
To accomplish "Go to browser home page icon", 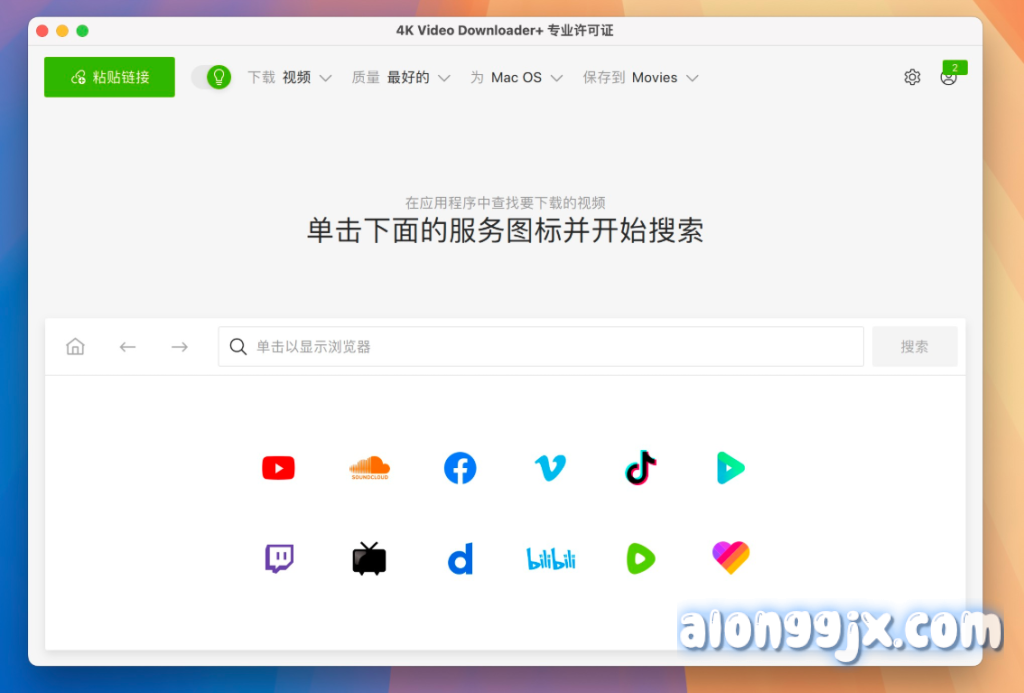I will [x=75, y=347].
